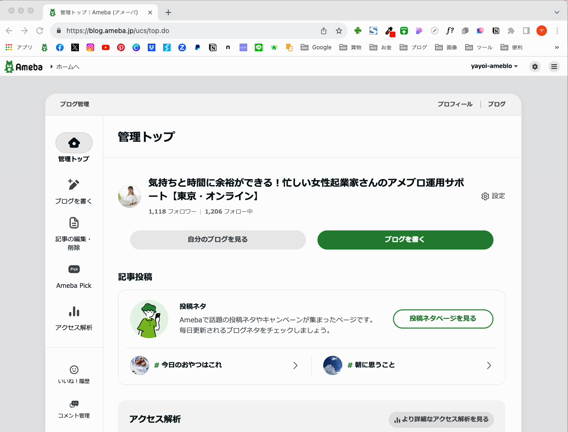The image size is (568, 432).
Task: Open the Chrome extensions puzzle icon
Action: pyautogui.click(x=511, y=31)
